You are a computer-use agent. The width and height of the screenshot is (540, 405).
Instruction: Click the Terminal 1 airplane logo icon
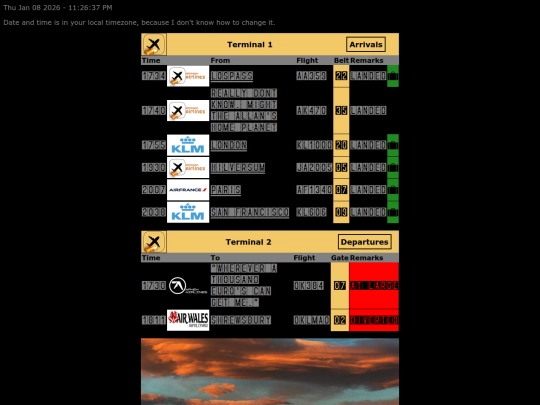154,44
